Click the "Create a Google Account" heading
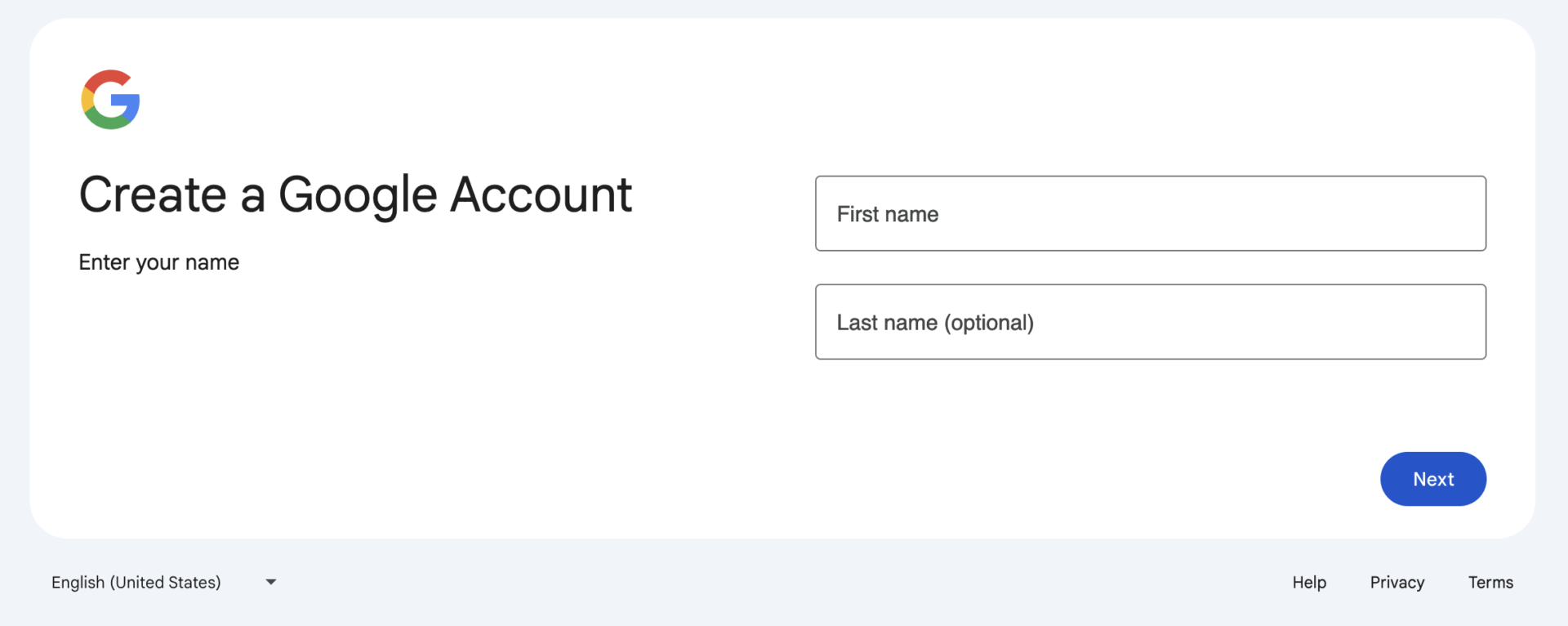 355,195
